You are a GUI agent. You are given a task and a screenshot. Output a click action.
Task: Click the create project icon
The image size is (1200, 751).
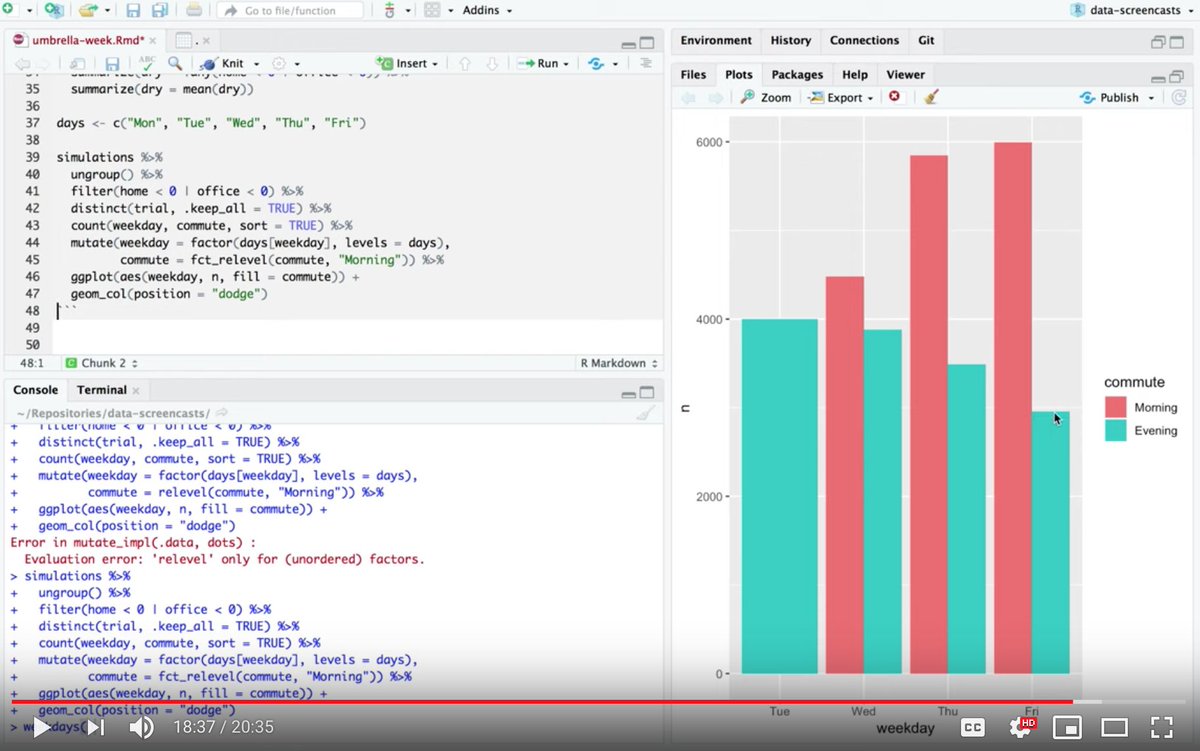click(53, 10)
